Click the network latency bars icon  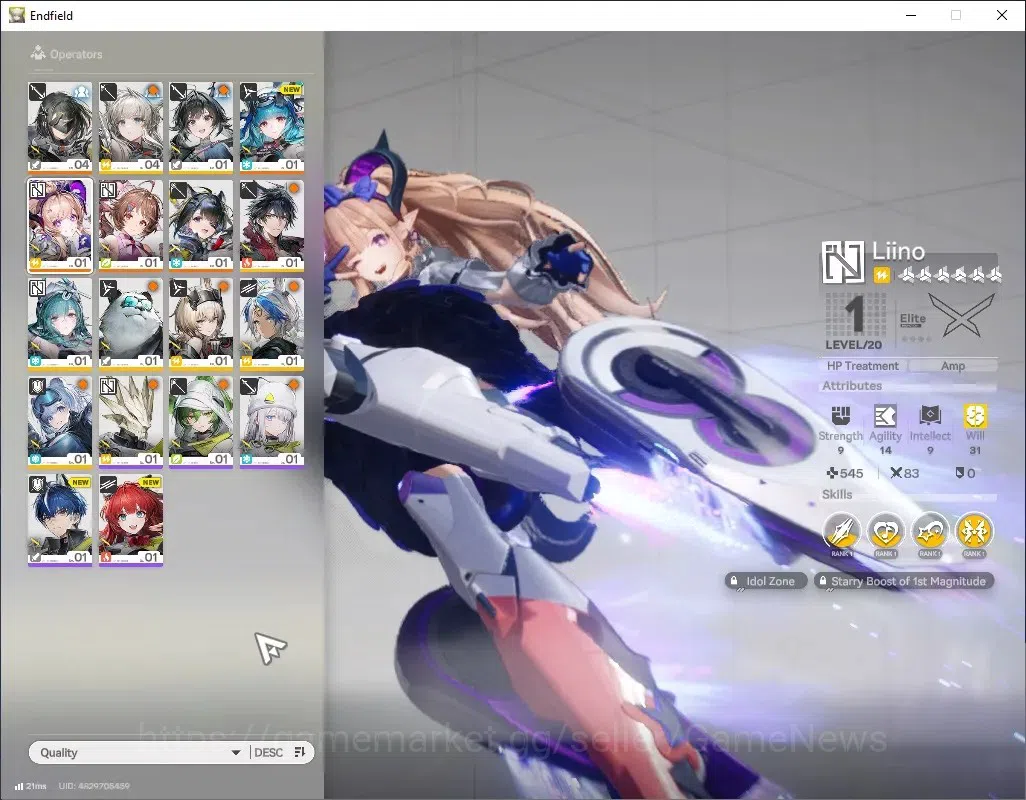click(x=19, y=786)
